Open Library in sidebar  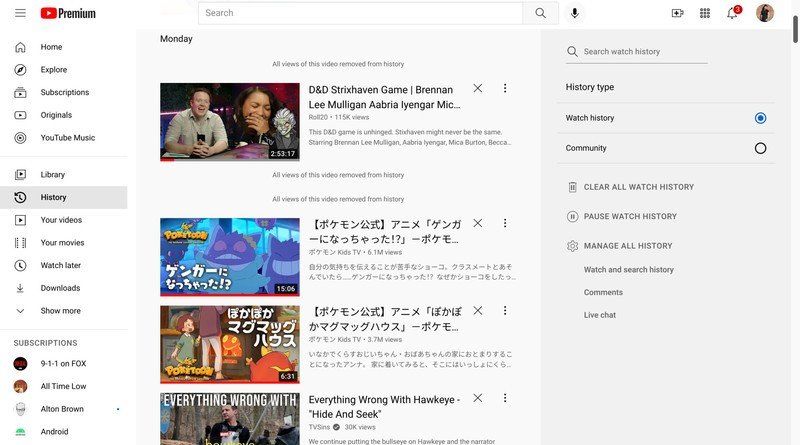pyautogui.click(x=64, y=175)
